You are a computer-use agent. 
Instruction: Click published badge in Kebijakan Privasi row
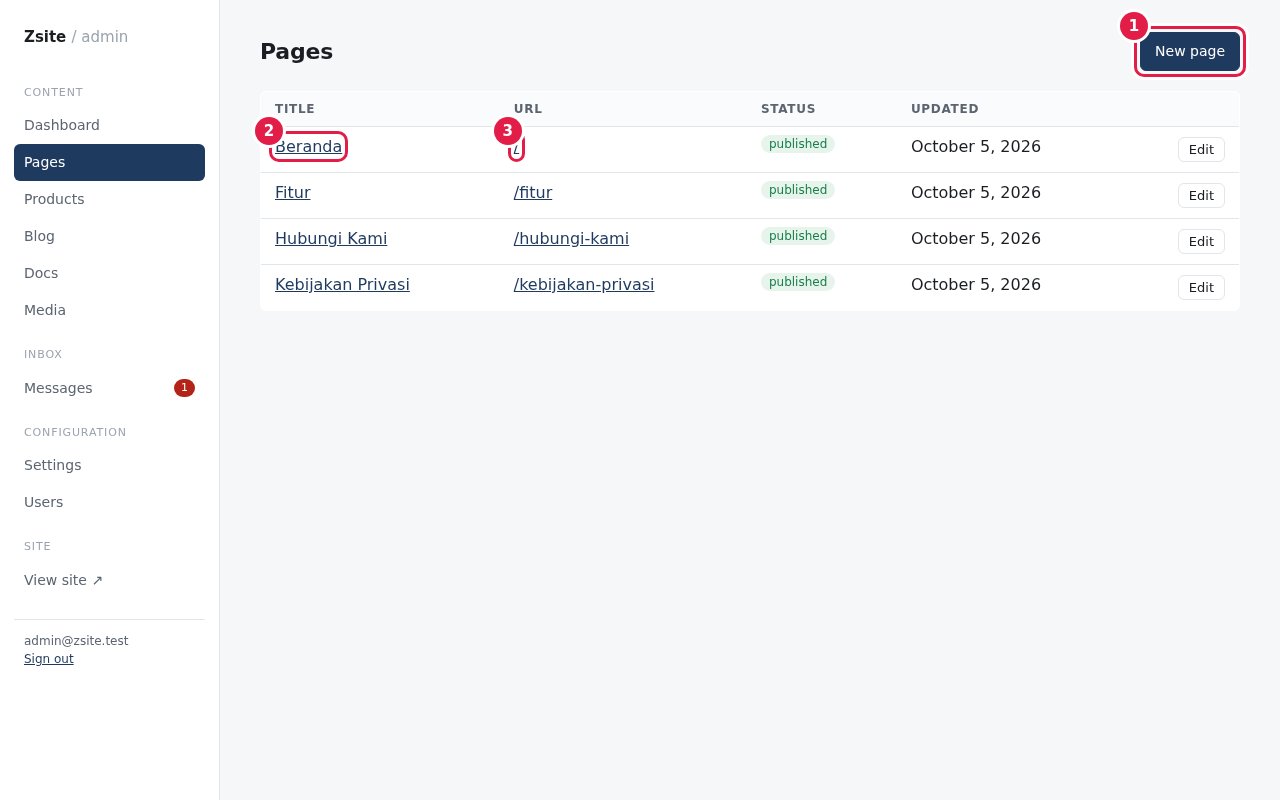[x=798, y=282]
